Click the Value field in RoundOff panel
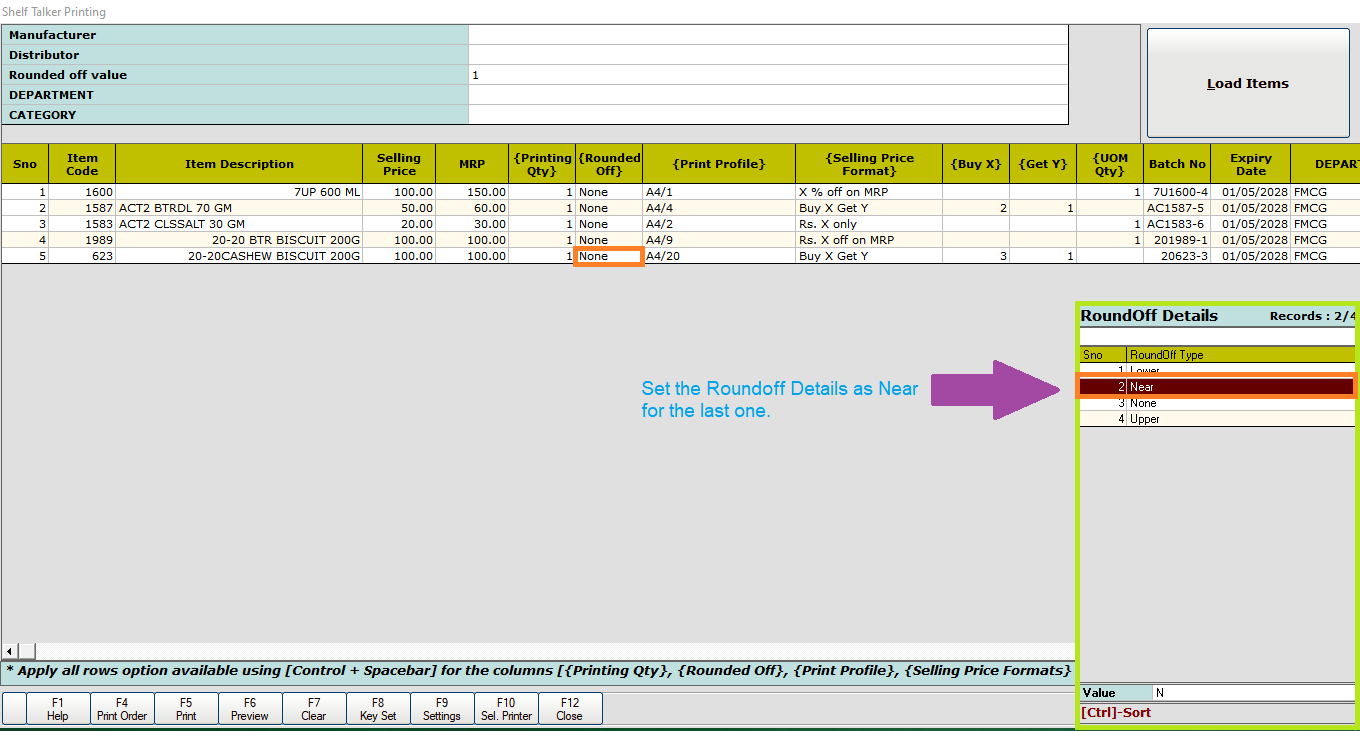Image resolution: width=1360 pixels, height=731 pixels. click(1253, 693)
